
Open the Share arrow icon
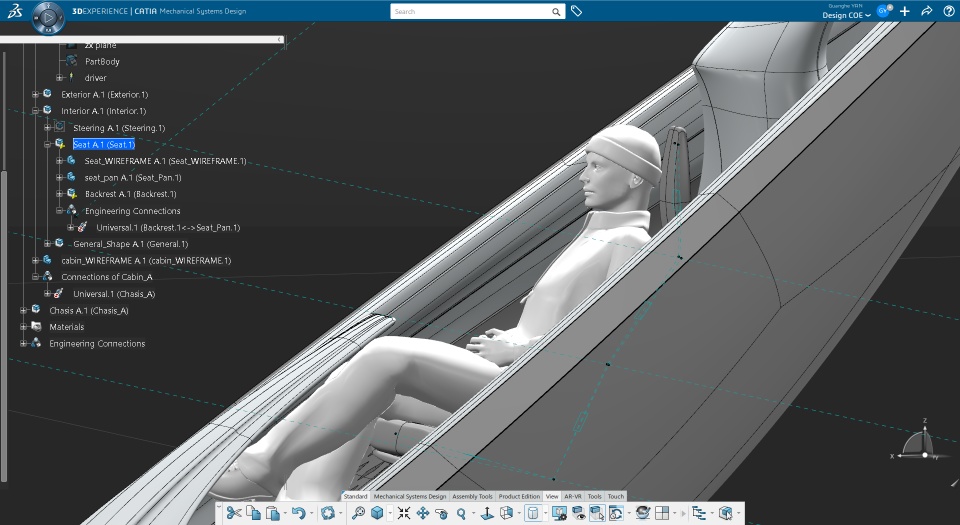coord(926,11)
